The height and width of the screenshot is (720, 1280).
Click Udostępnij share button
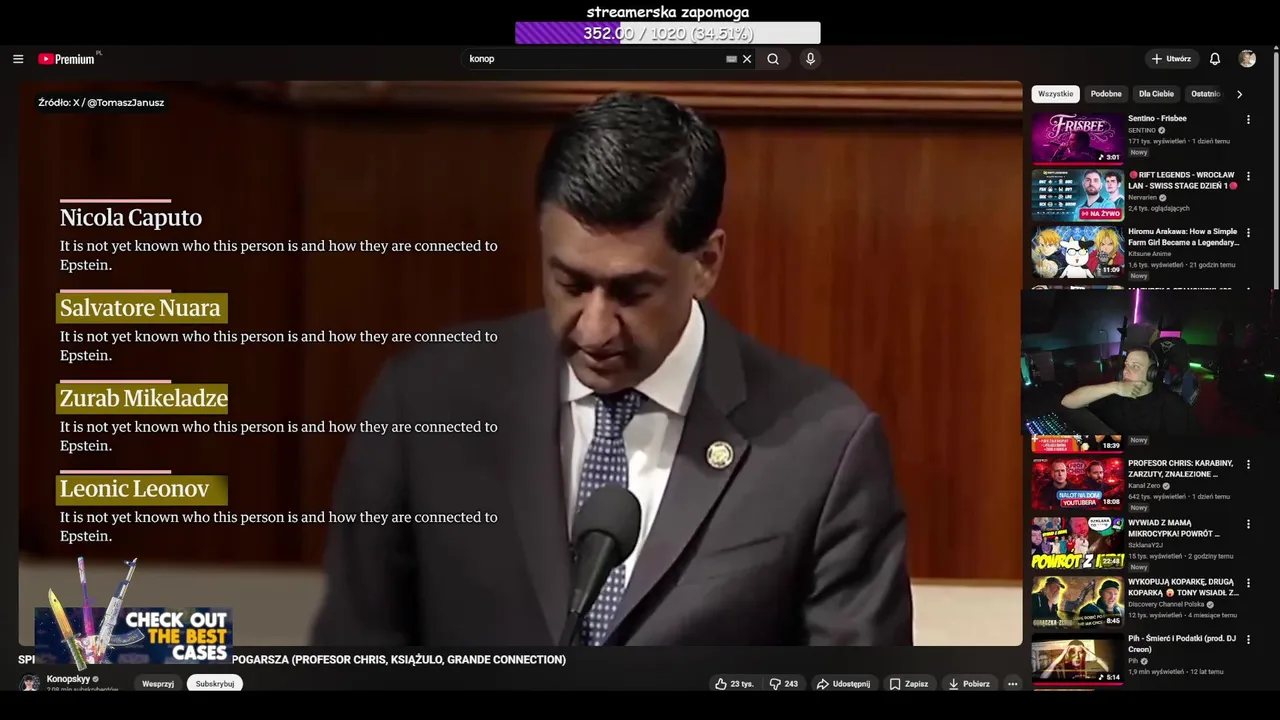[x=843, y=684]
